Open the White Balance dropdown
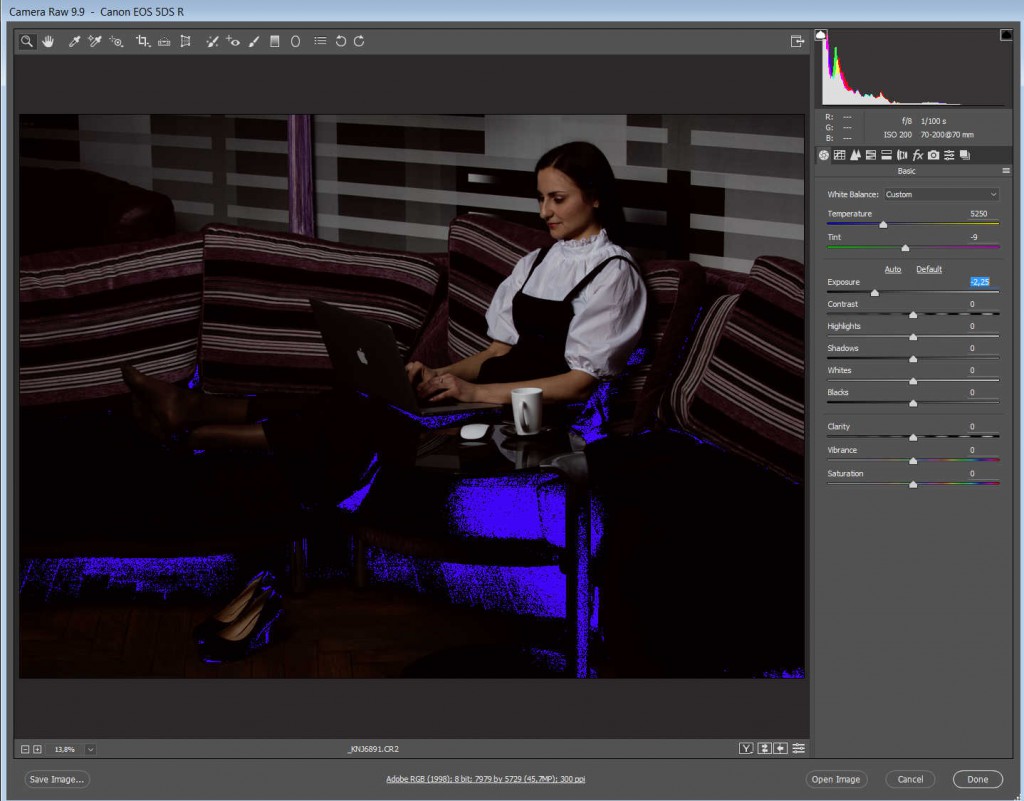 click(x=940, y=194)
